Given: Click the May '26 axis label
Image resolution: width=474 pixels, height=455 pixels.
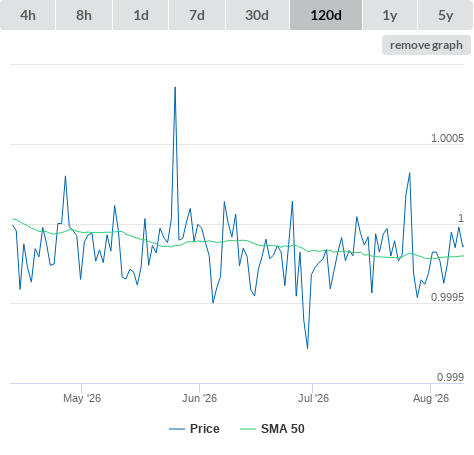Looking at the screenshot, I should tap(82, 398).
